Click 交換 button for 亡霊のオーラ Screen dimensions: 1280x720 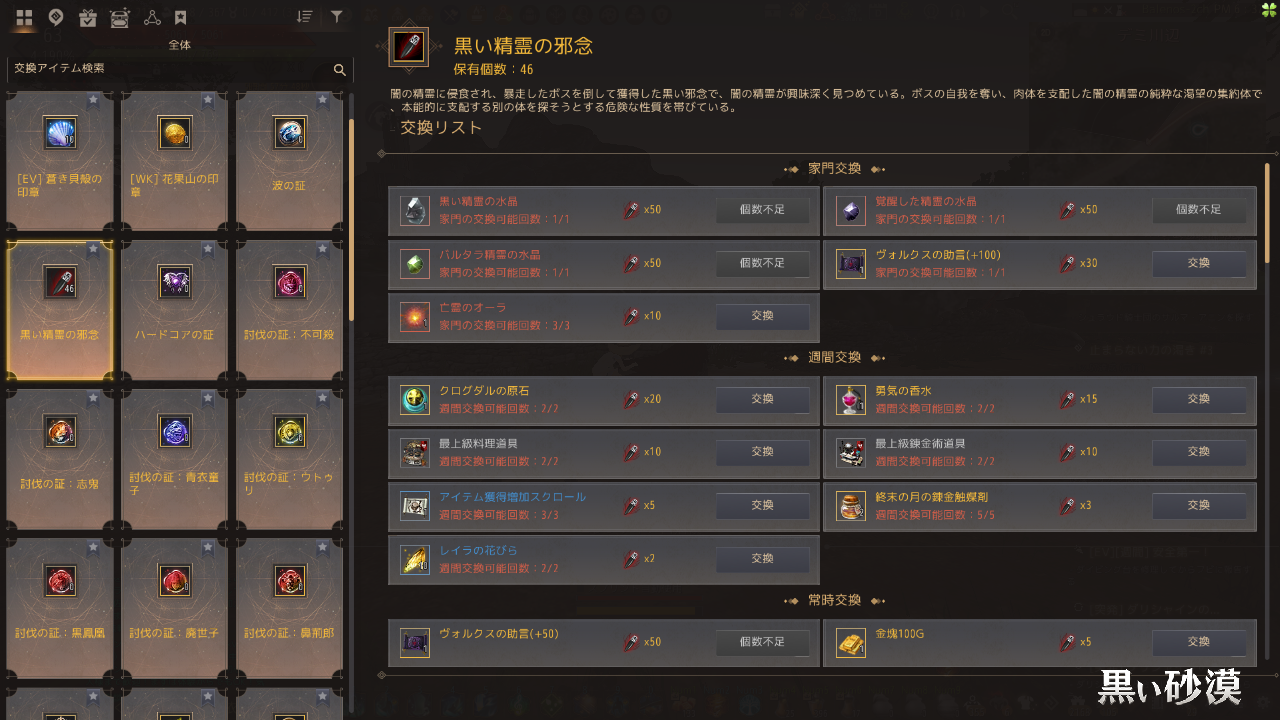[762, 316]
